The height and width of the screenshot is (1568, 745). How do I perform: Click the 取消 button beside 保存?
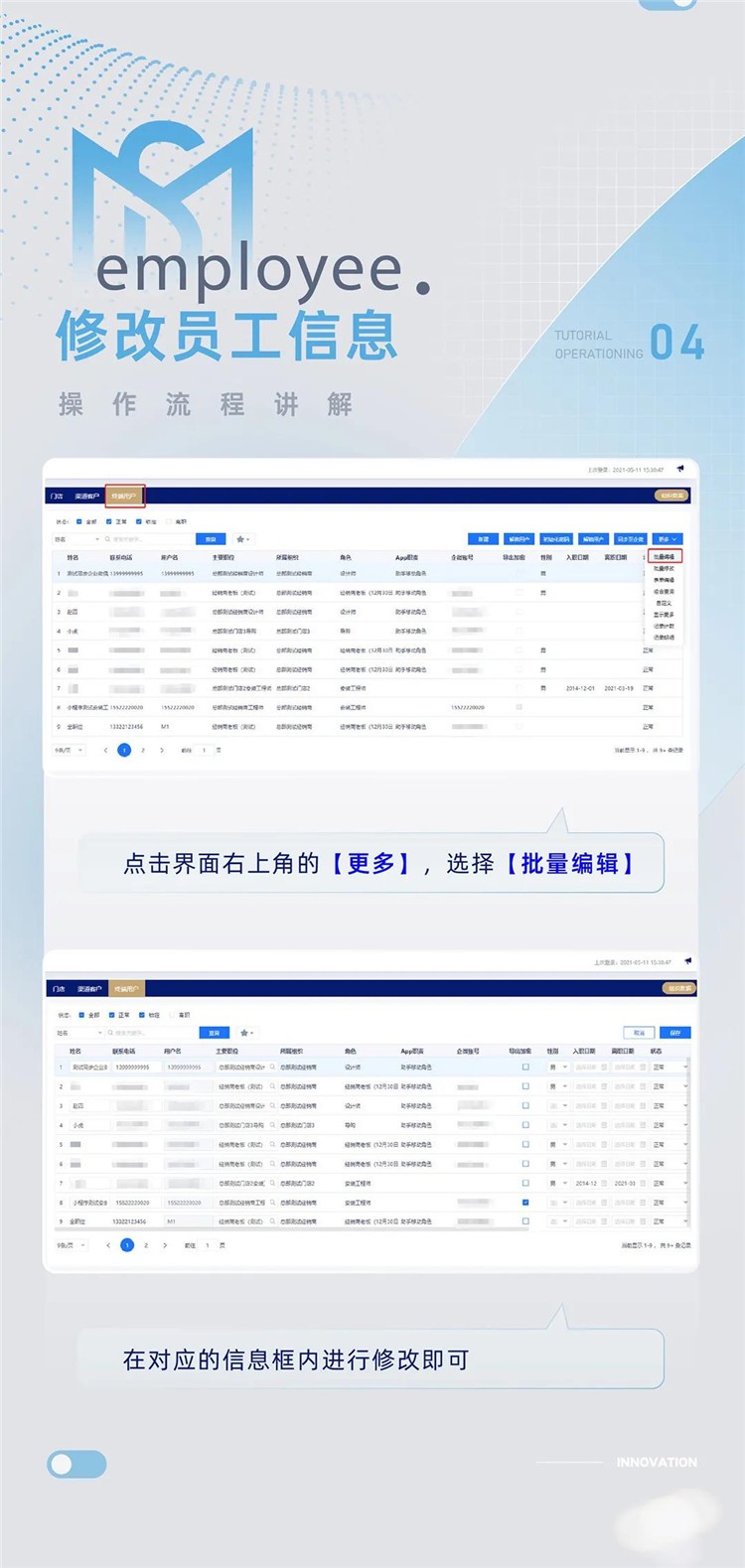pos(639,1033)
